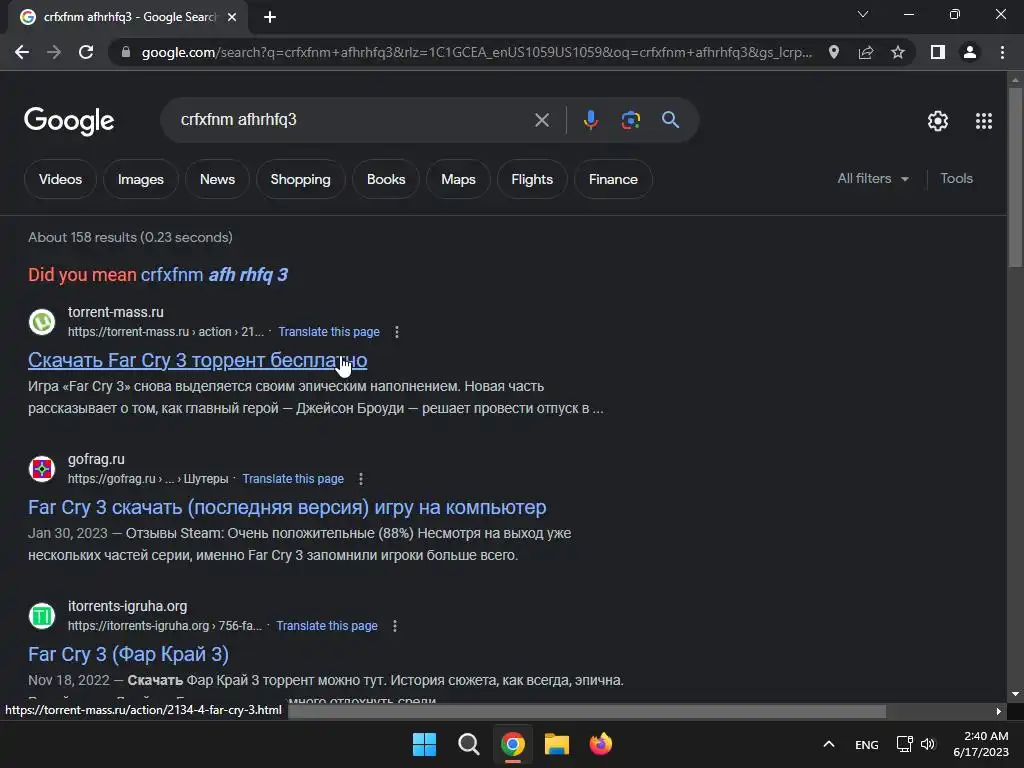Switch to Flights results

532,179
